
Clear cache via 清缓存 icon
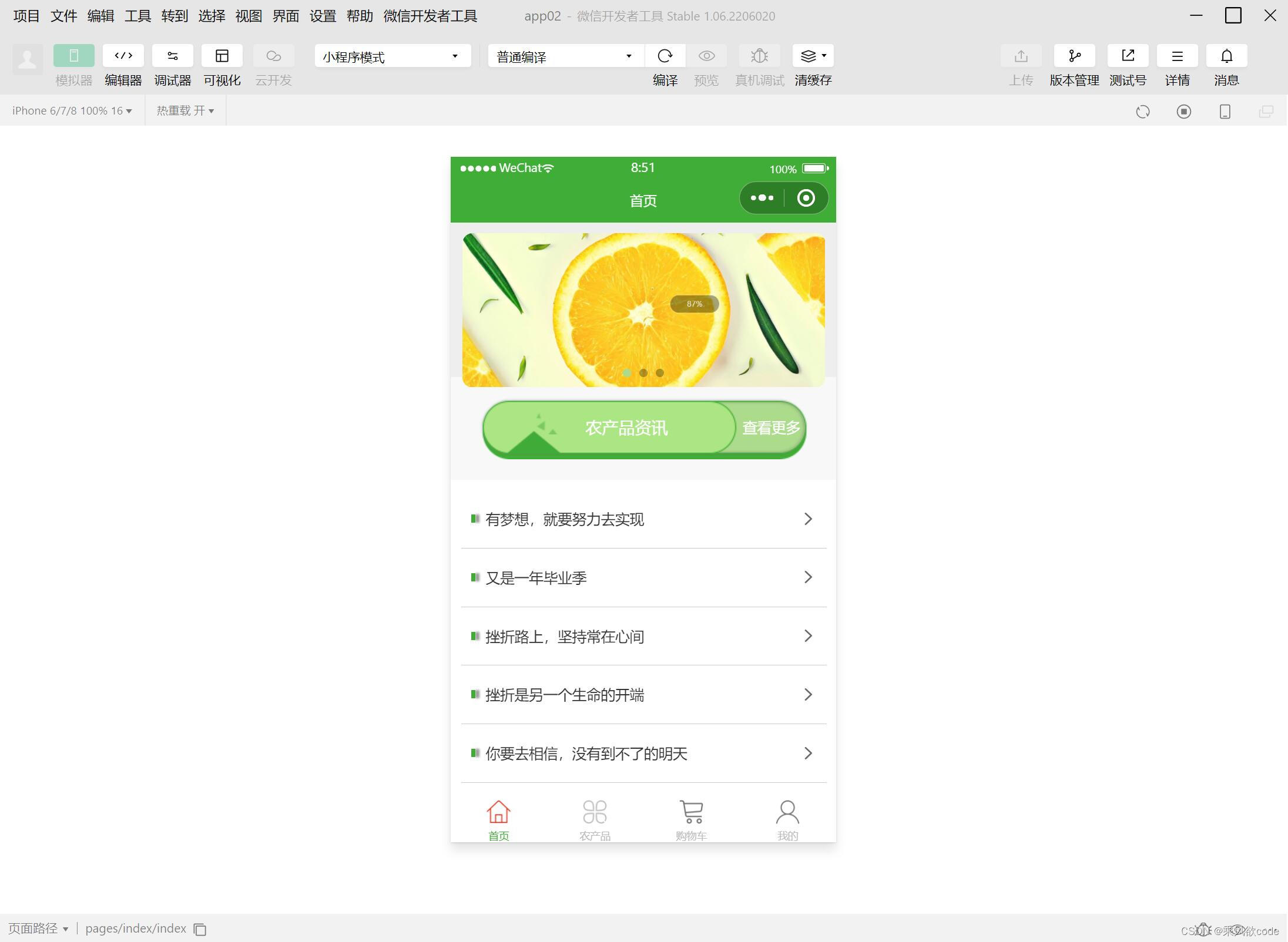click(x=809, y=56)
